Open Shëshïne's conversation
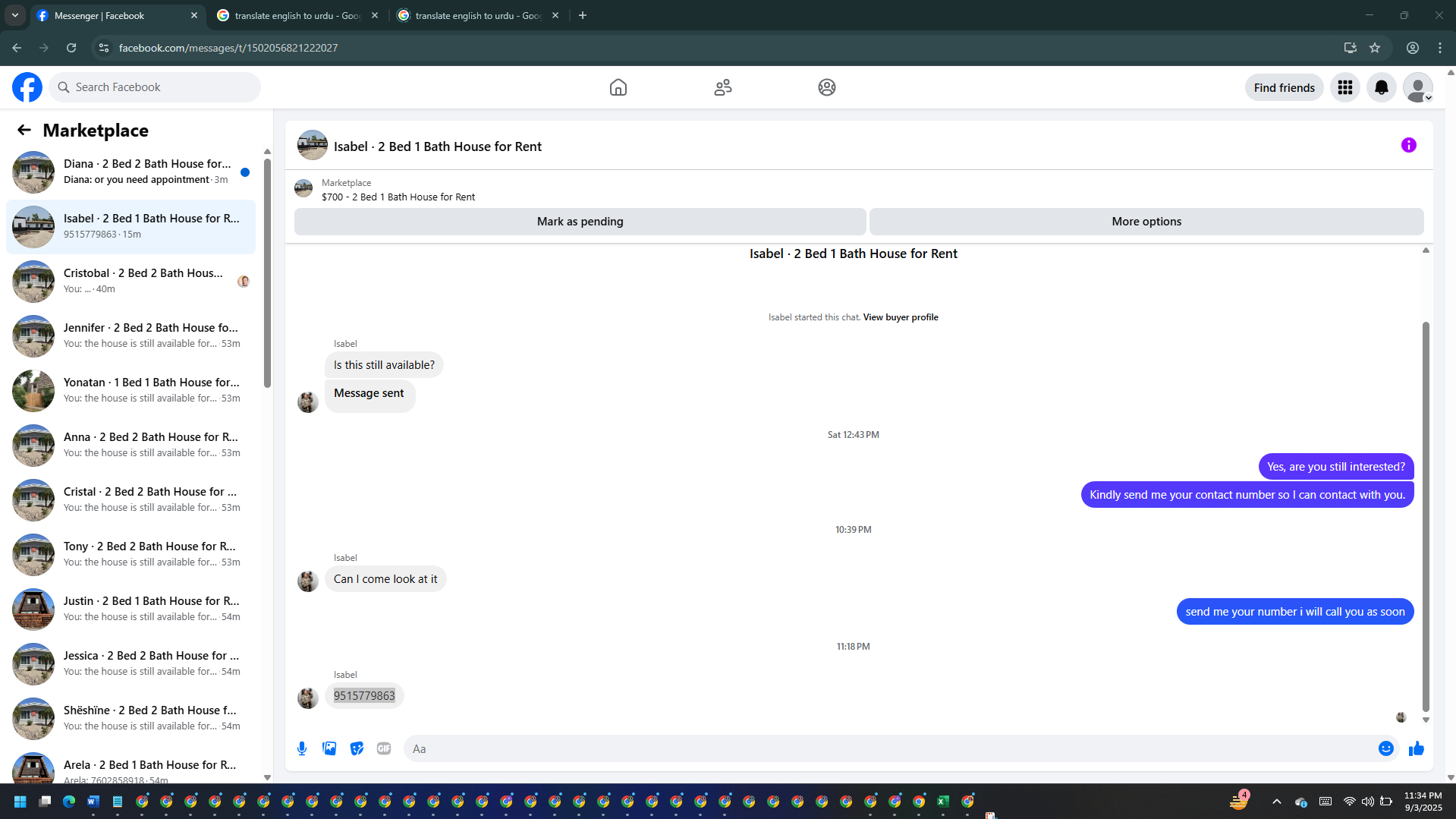Viewport: 1456px width, 819px height. (131, 719)
